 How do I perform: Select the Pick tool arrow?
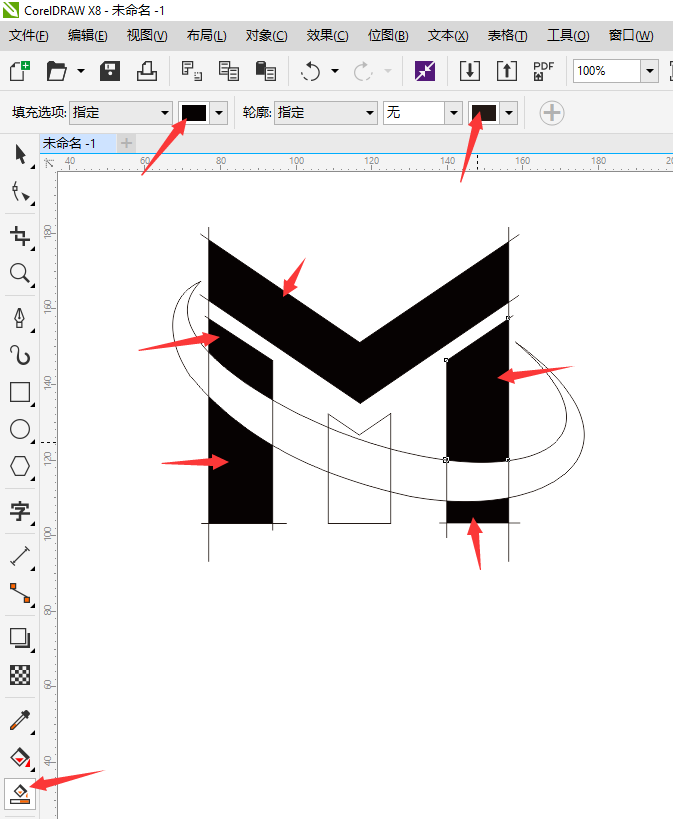pyautogui.click(x=20, y=155)
